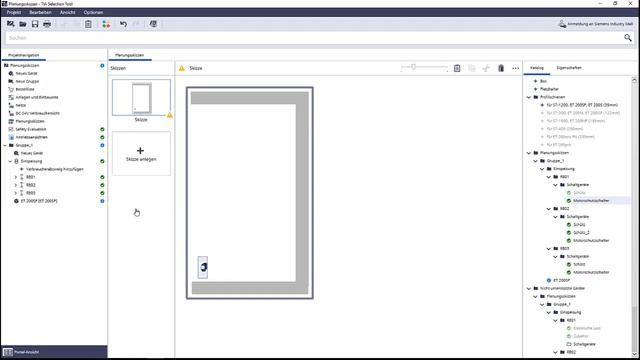Collapse the first Planungsskizzen folder in the catalog
Viewport: 640px width, 360px height.
[529, 153]
